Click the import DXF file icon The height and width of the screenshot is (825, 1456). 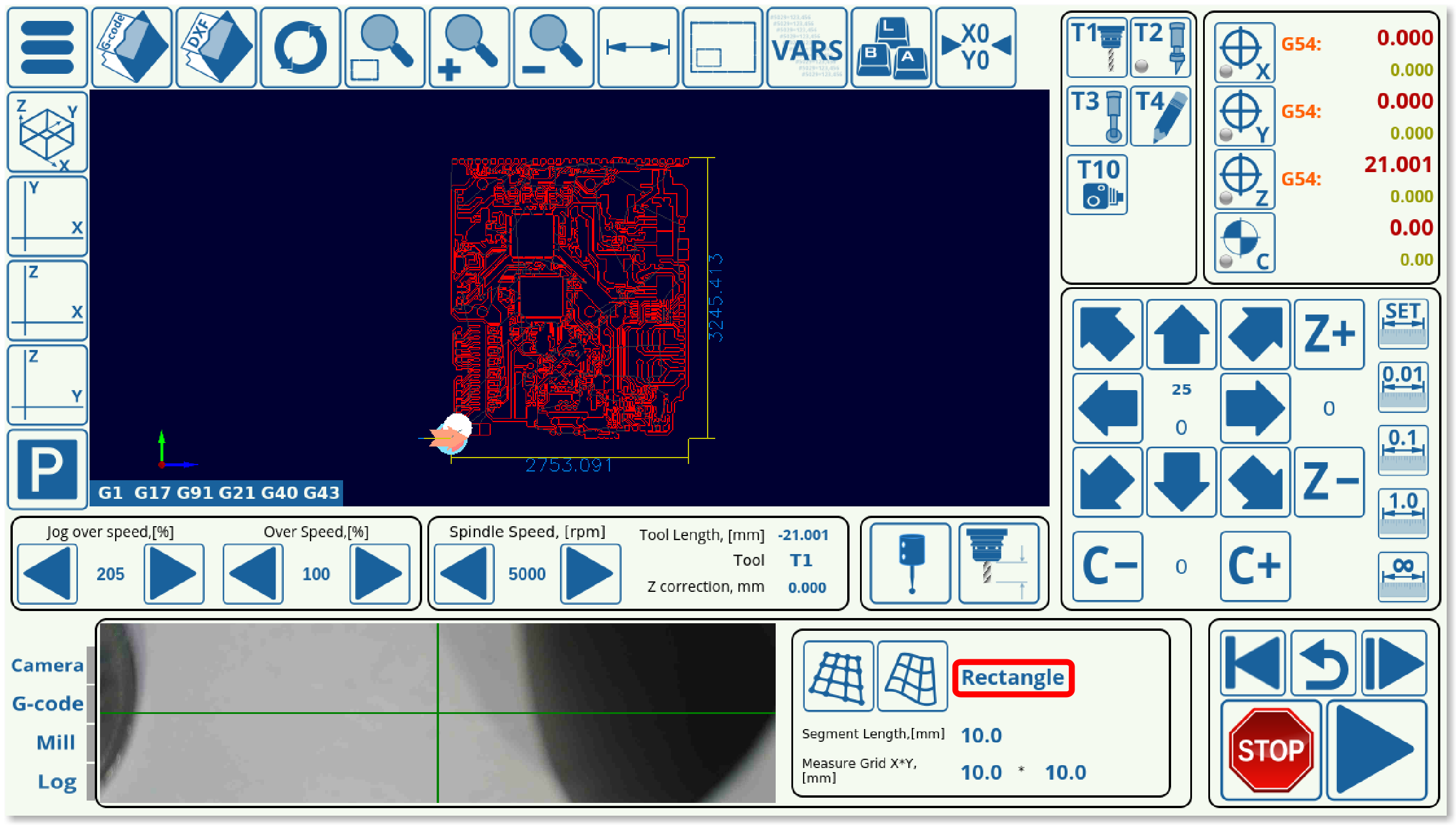216,48
